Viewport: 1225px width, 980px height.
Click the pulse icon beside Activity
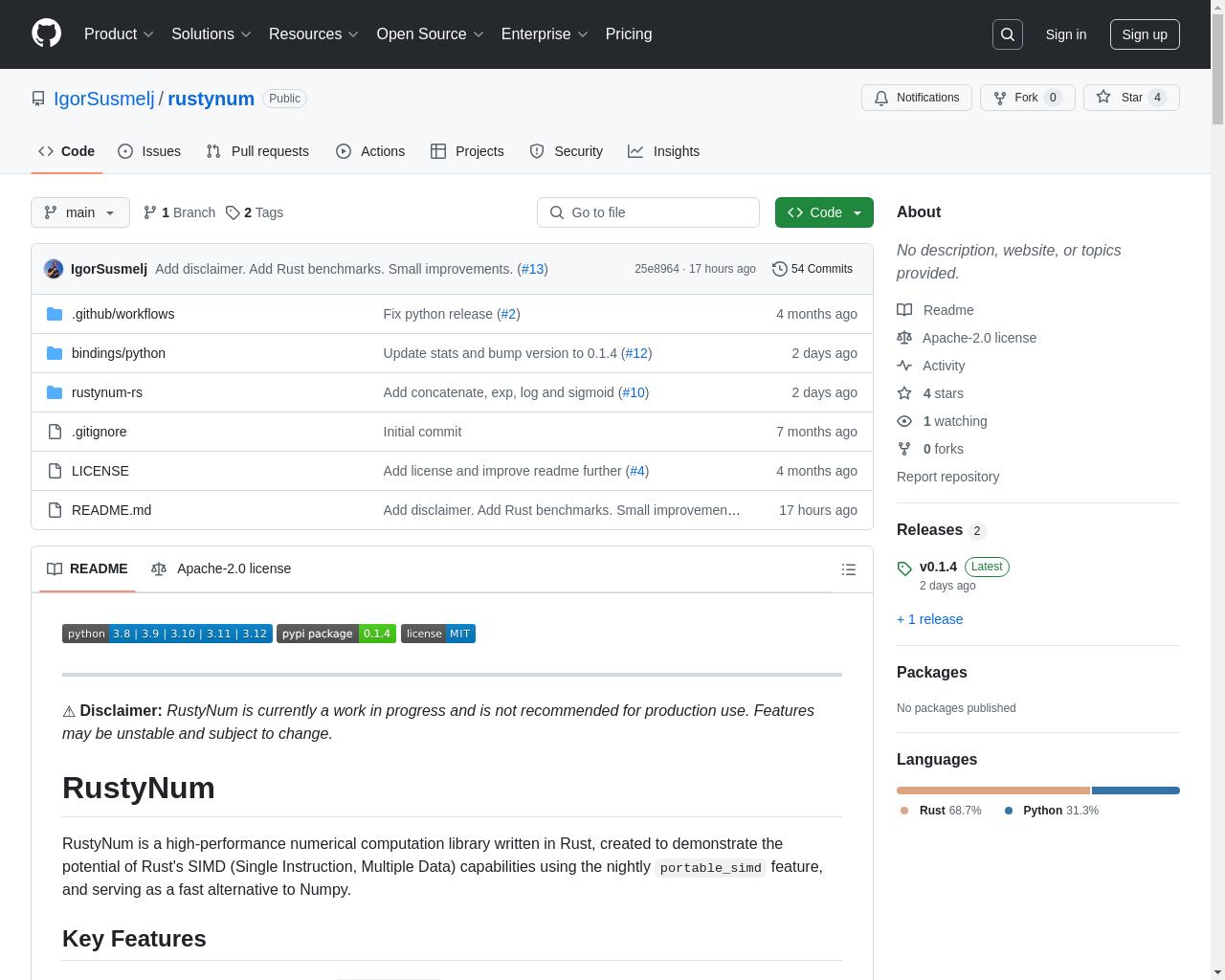904,366
